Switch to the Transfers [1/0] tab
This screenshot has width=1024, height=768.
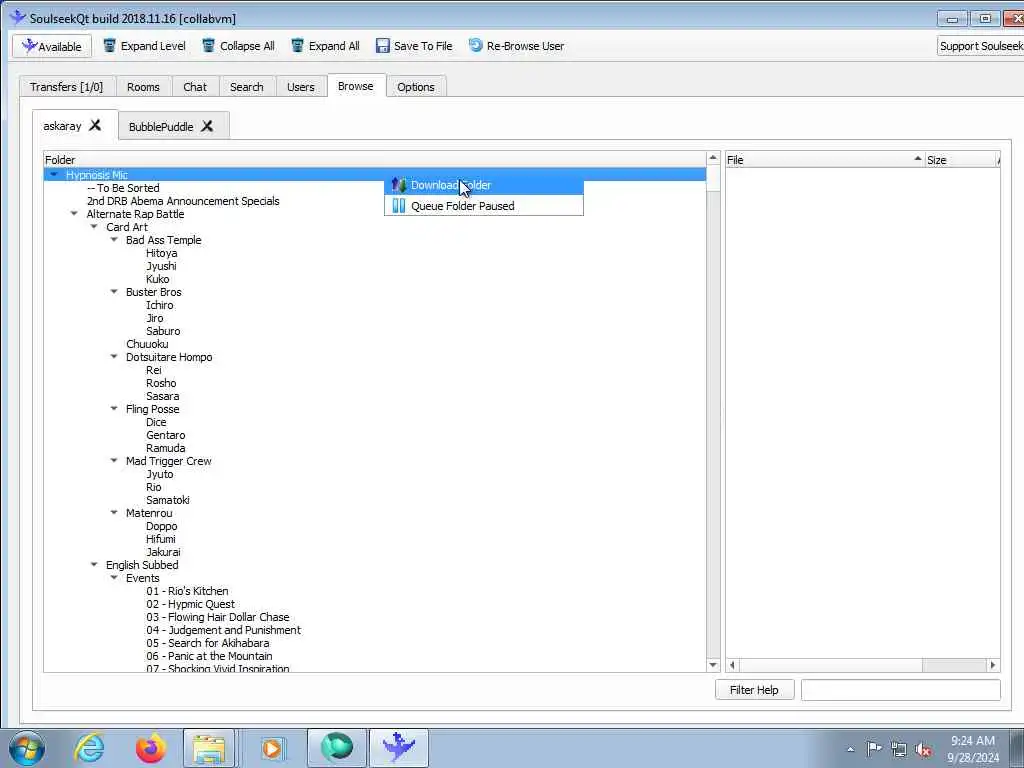coord(67,87)
